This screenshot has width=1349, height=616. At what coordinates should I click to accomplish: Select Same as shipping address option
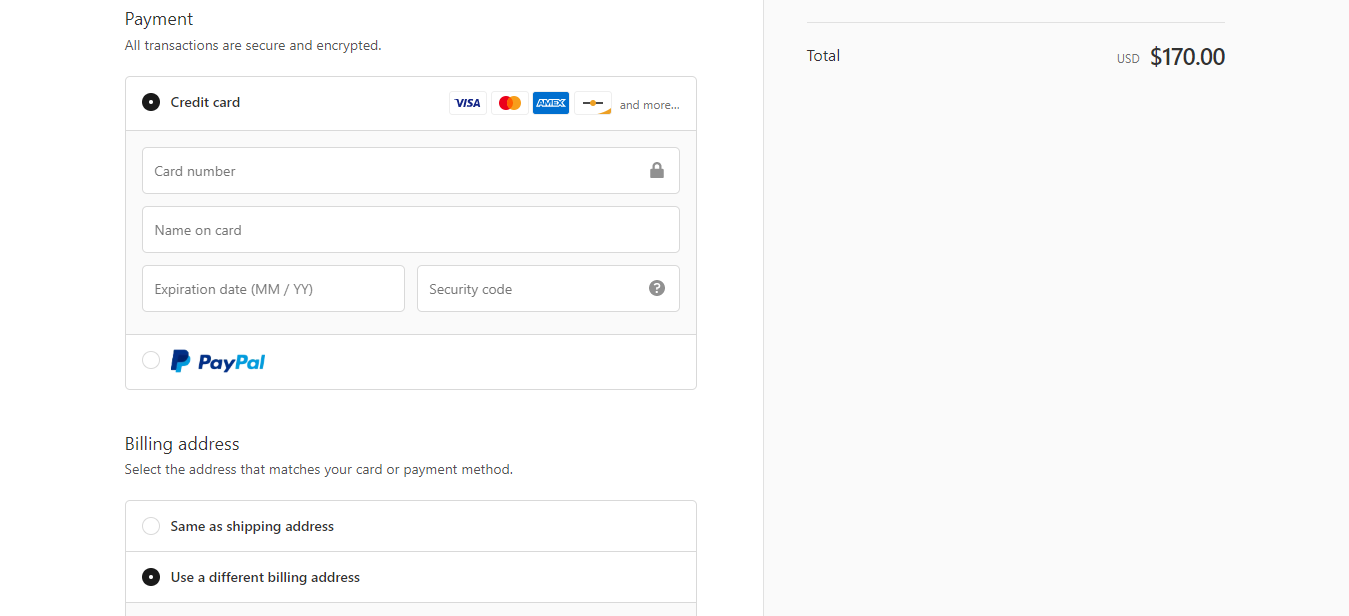[151, 526]
